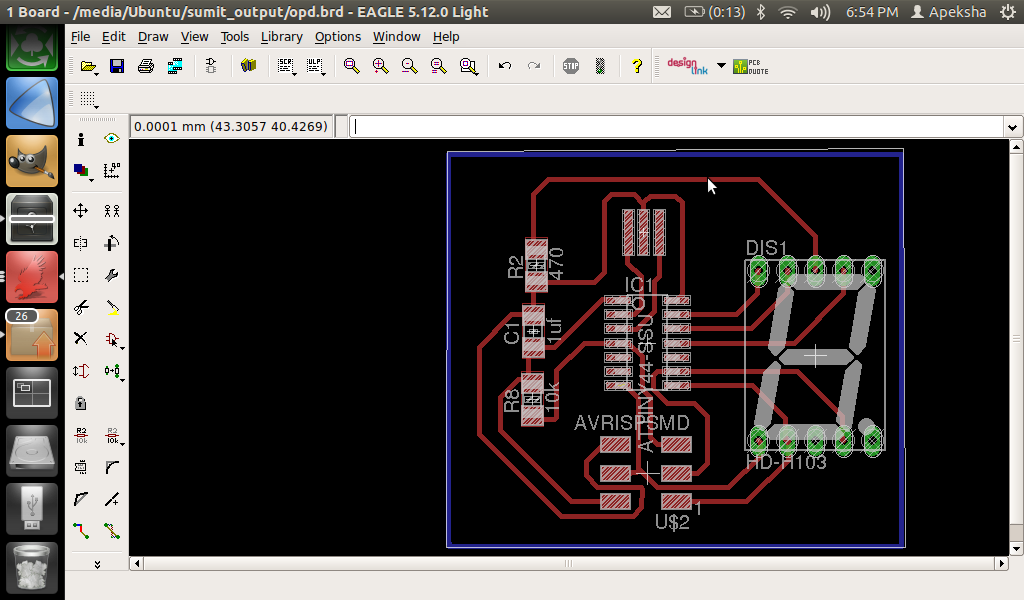Select the Show eye tool

click(112, 138)
